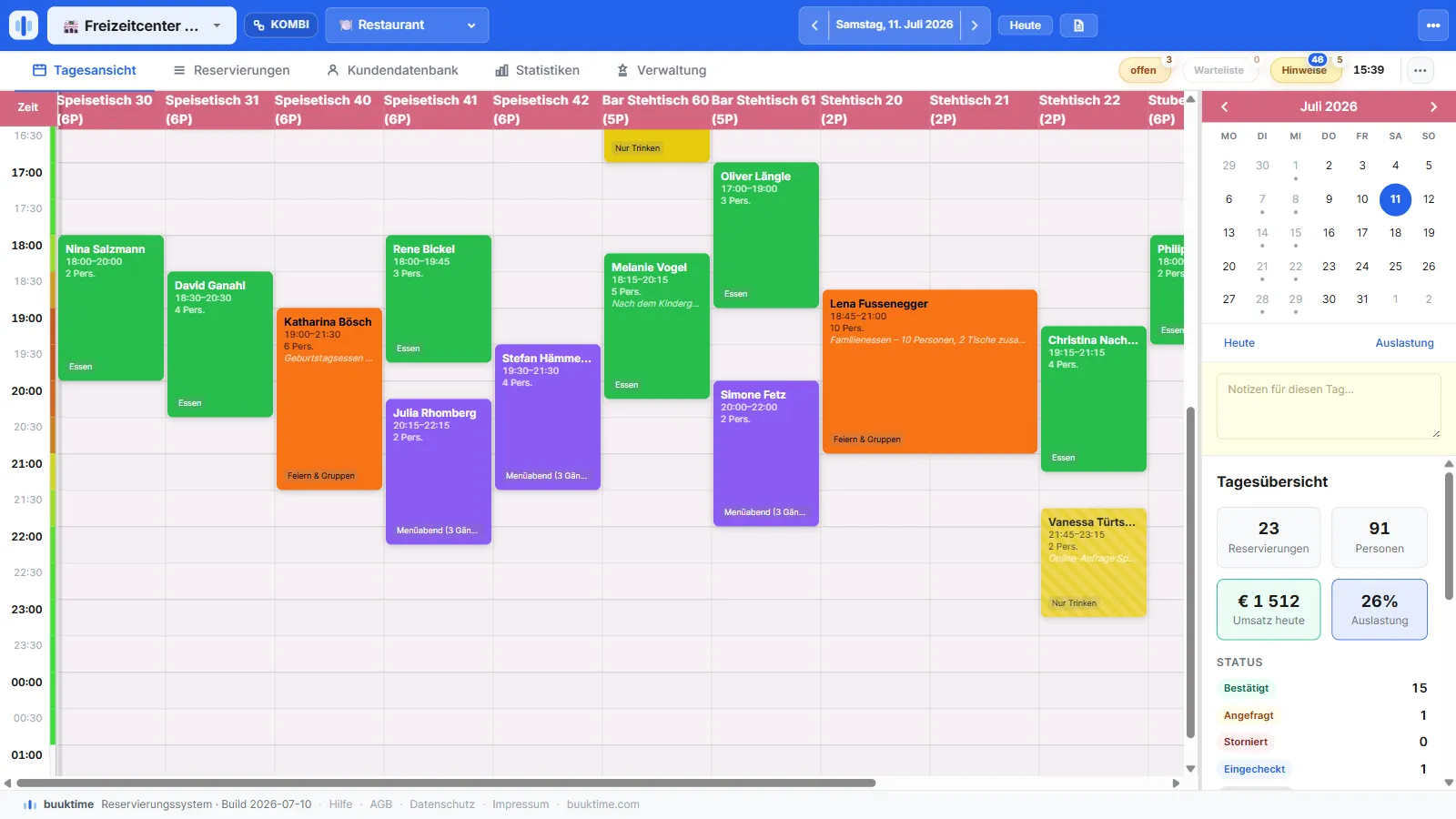Open the buuktime.com footer link
Image resolution: width=1456 pixels, height=819 pixels.
coord(602,804)
